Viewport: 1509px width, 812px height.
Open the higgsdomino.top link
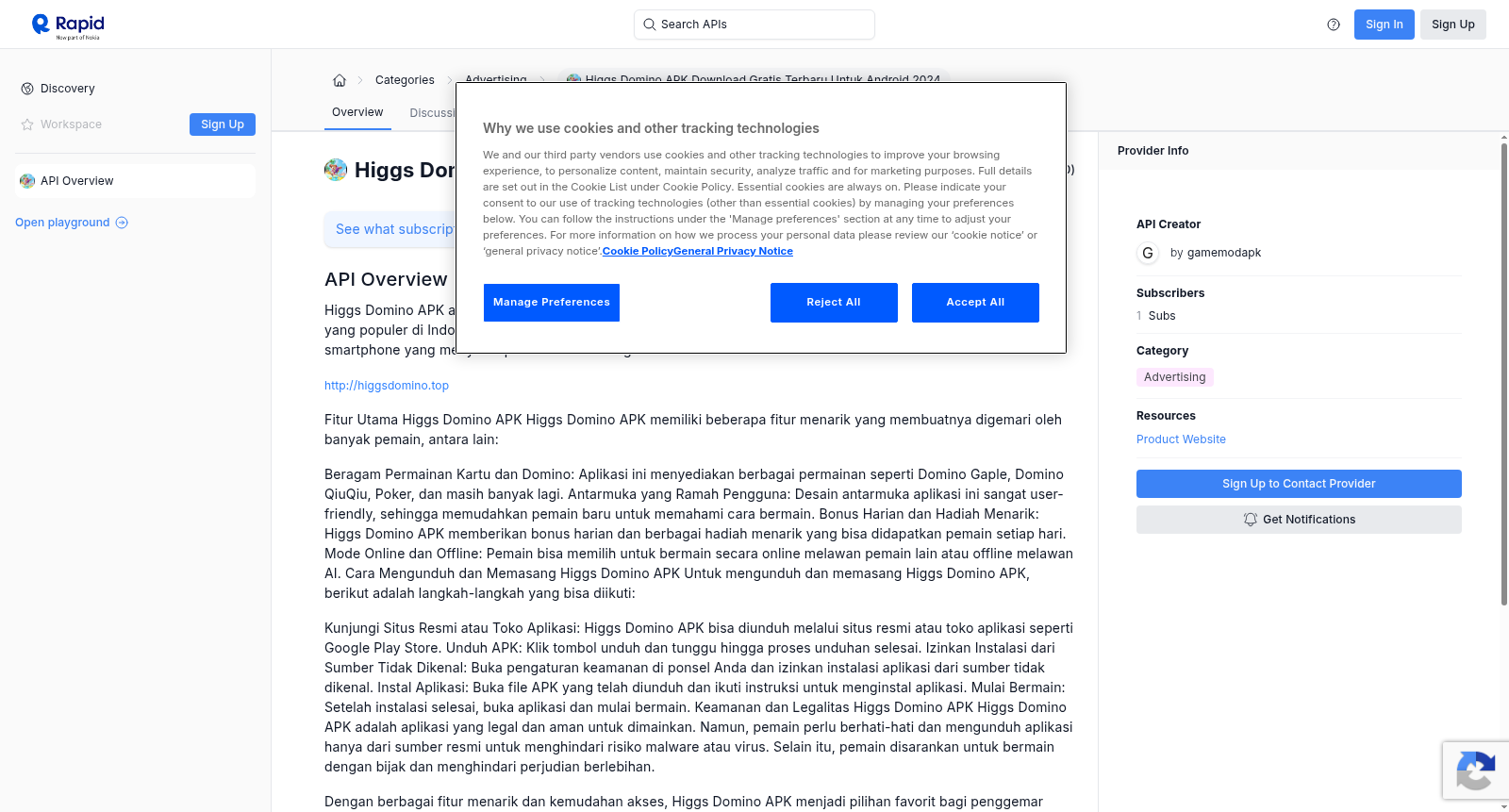pyautogui.click(x=387, y=386)
